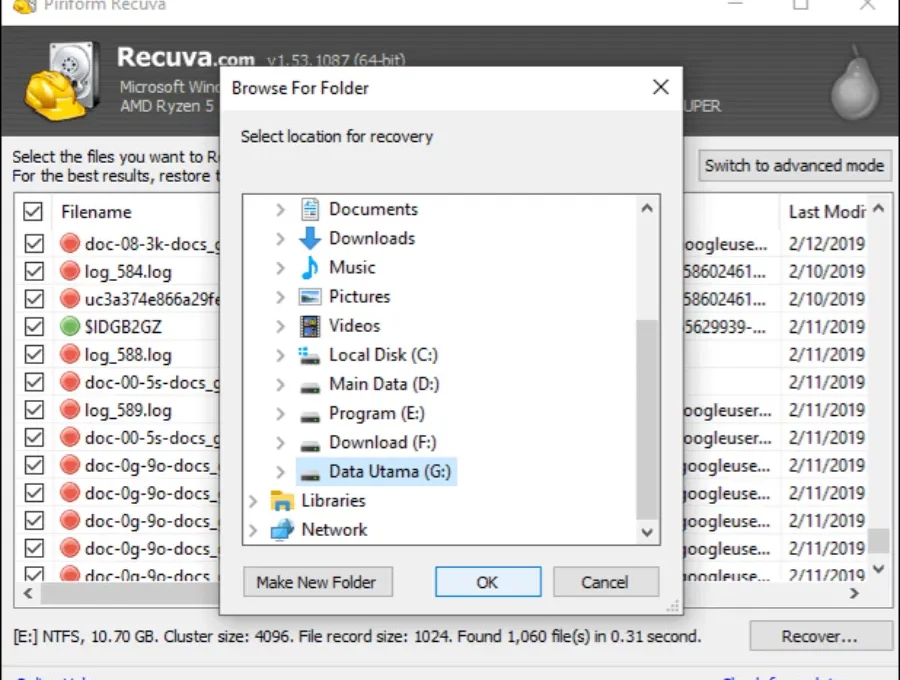This screenshot has height=680, width=900.
Task: Click folder tree scroll up arrow
Action: tap(647, 208)
